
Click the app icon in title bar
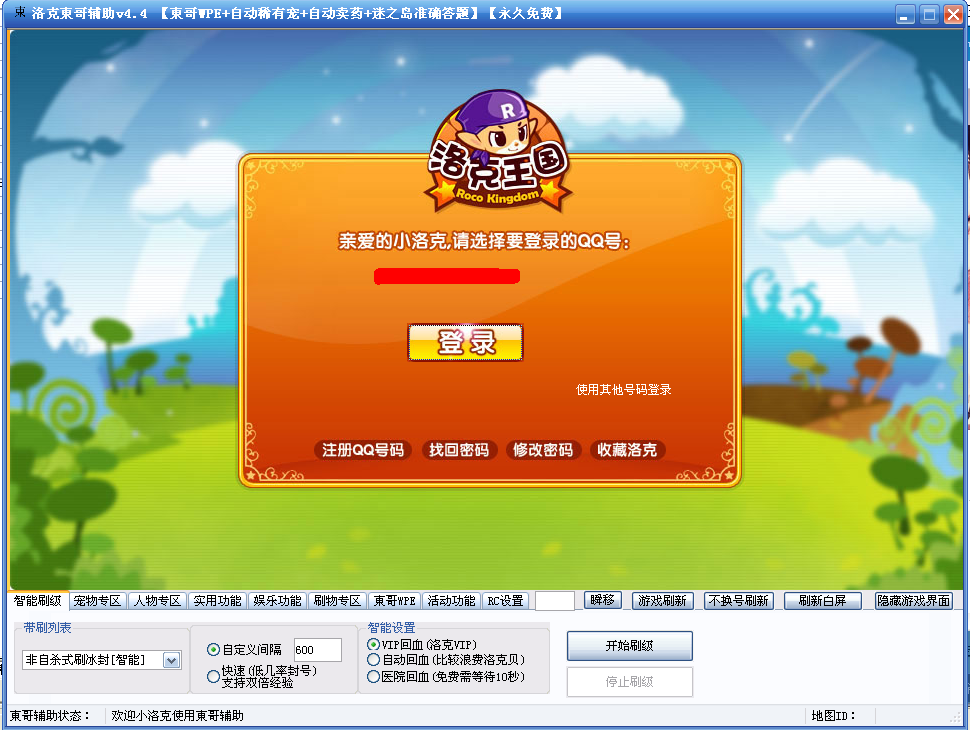click(x=19, y=12)
